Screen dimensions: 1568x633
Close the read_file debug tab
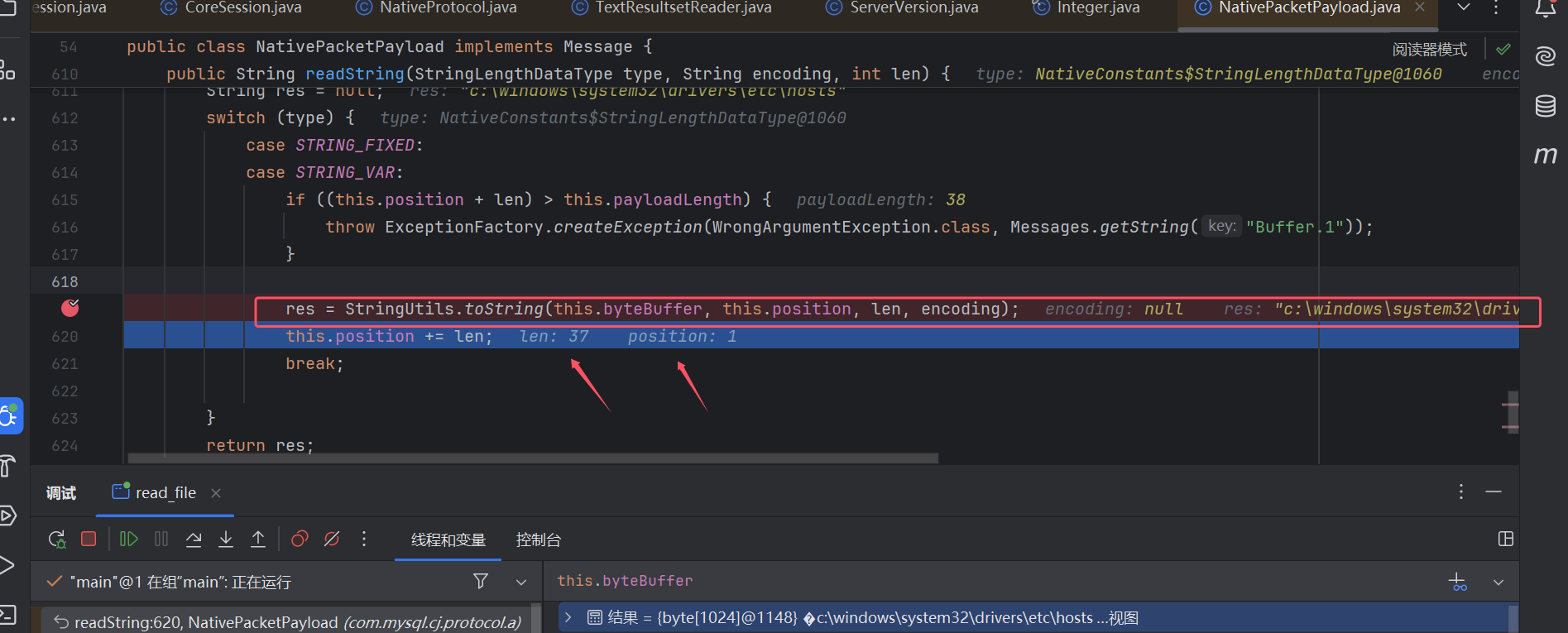[x=216, y=493]
